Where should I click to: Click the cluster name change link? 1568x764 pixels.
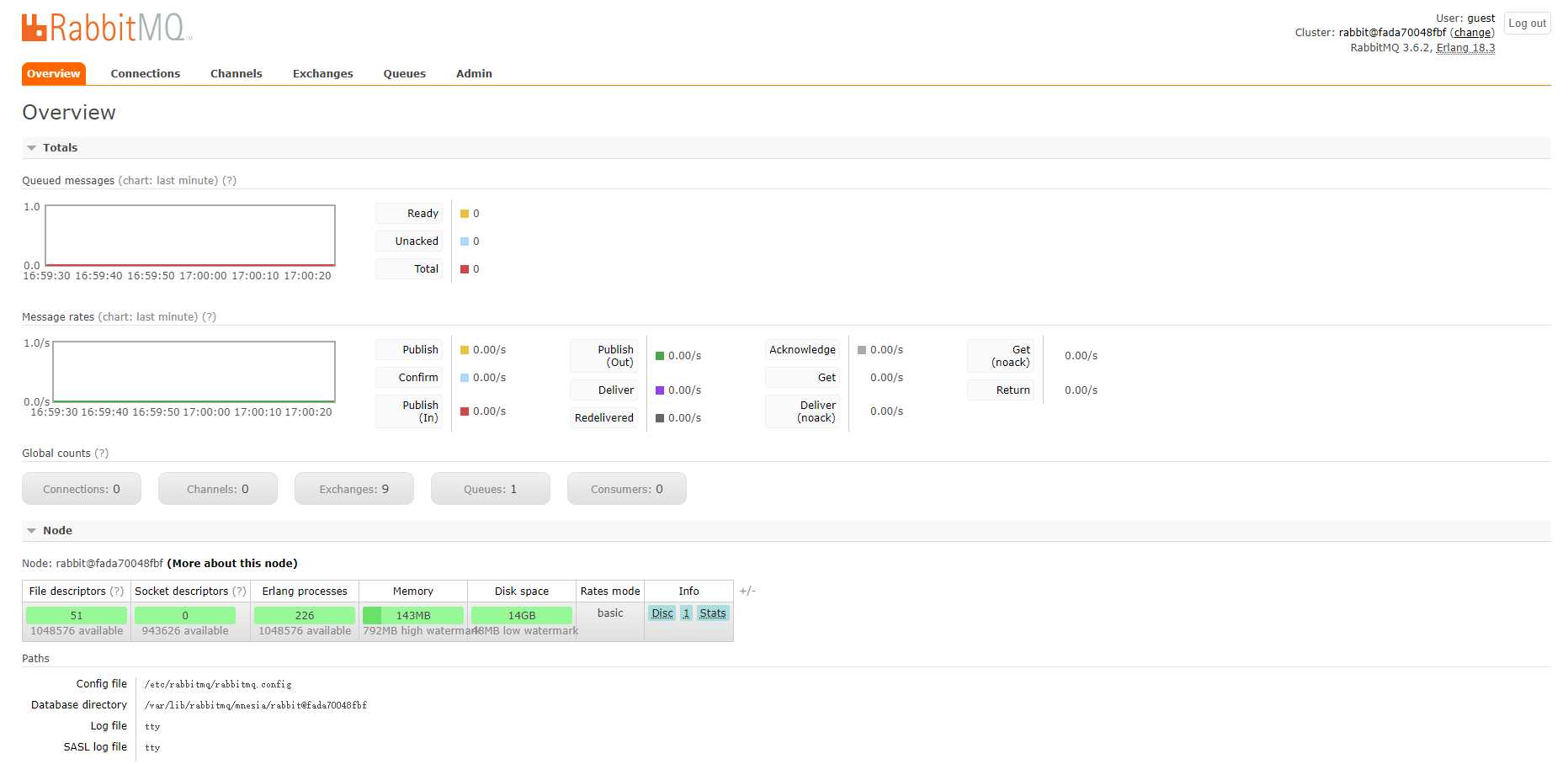[x=1472, y=33]
